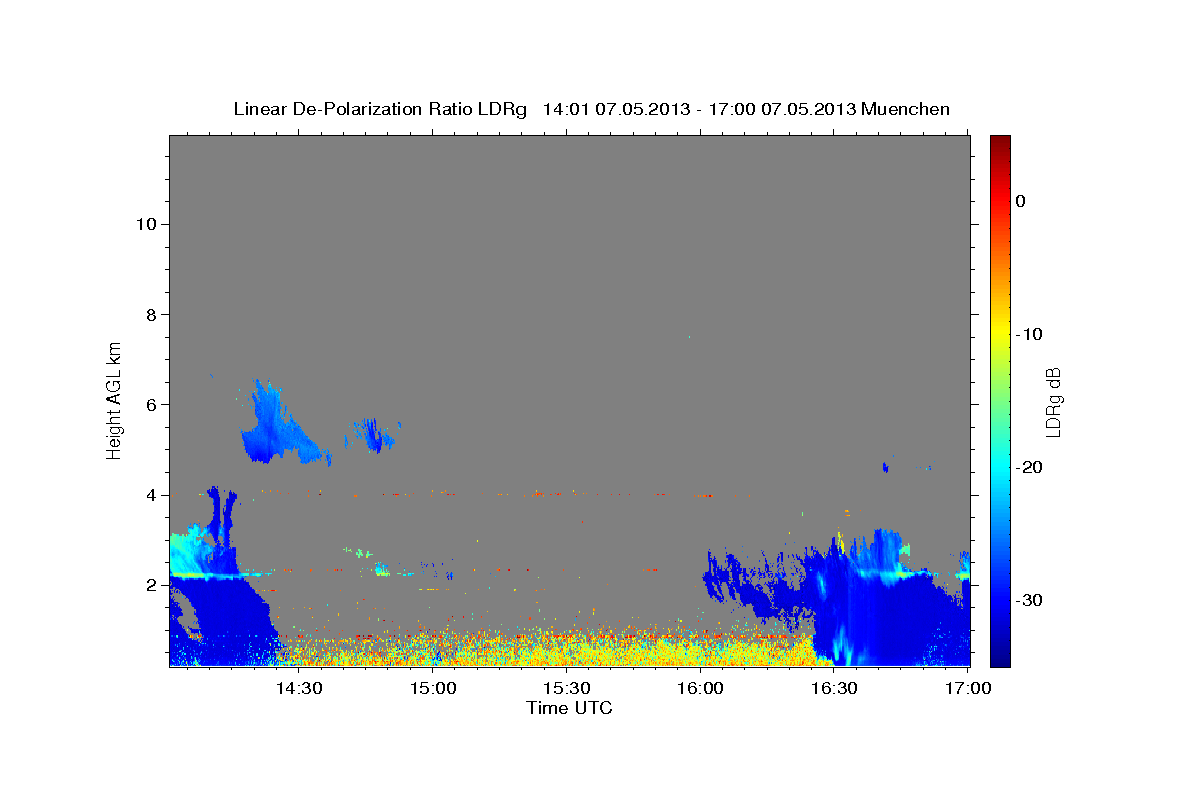Click the 17:00 time tick label
Image resolution: width=1200 pixels, height=800 pixels.
(x=969, y=688)
